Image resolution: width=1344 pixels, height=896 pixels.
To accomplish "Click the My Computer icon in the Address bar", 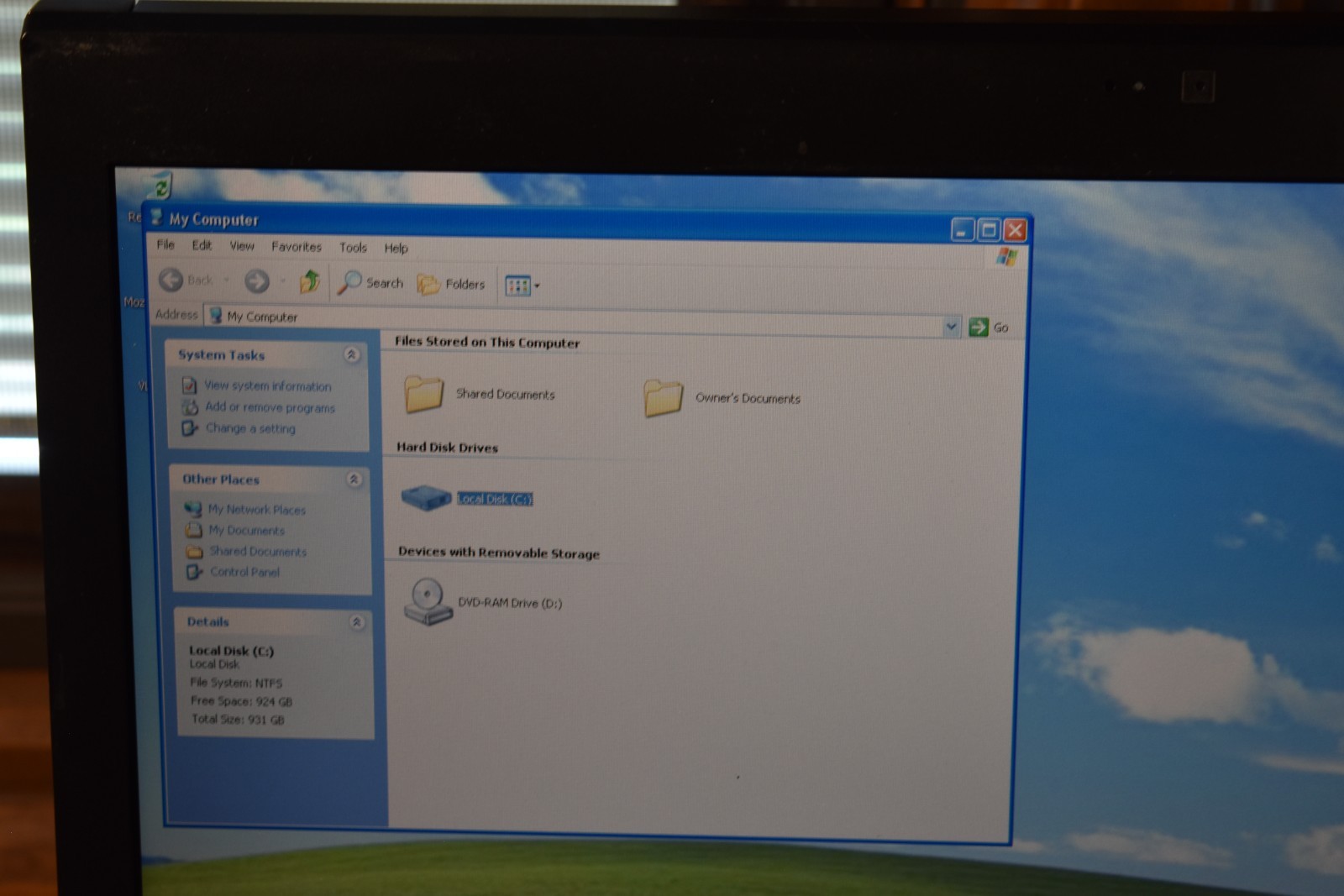I will [216, 315].
